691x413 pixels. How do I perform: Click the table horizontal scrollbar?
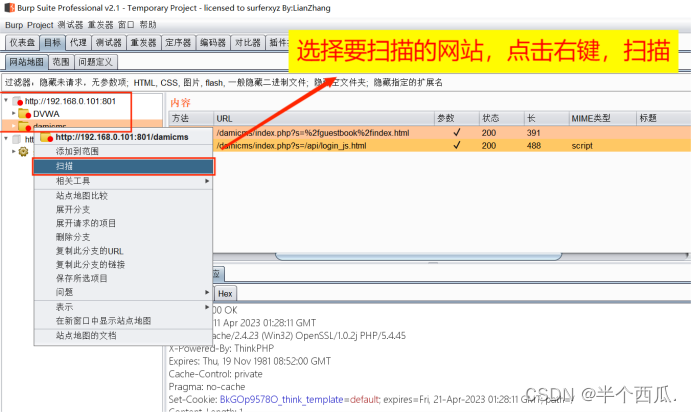click(419, 256)
